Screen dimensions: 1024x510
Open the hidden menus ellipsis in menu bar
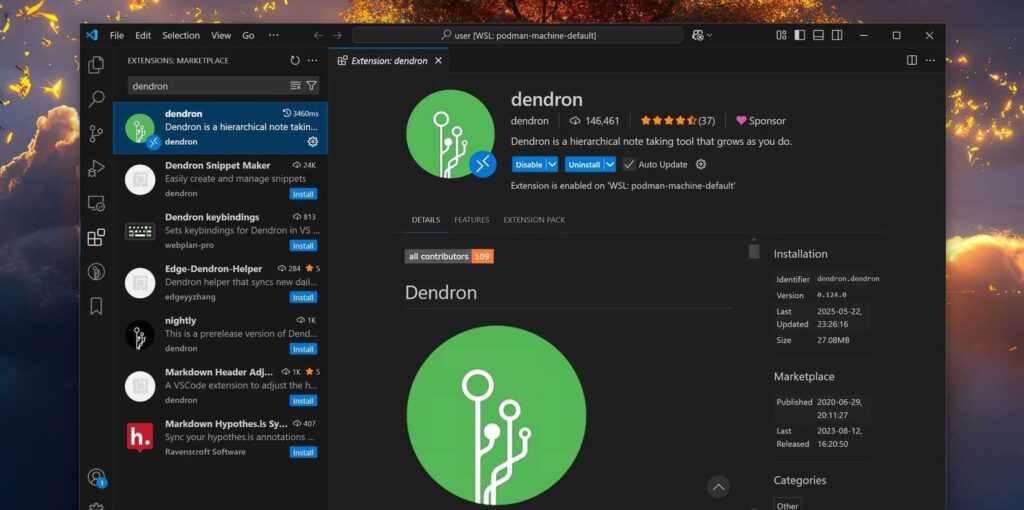coord(274,35)
